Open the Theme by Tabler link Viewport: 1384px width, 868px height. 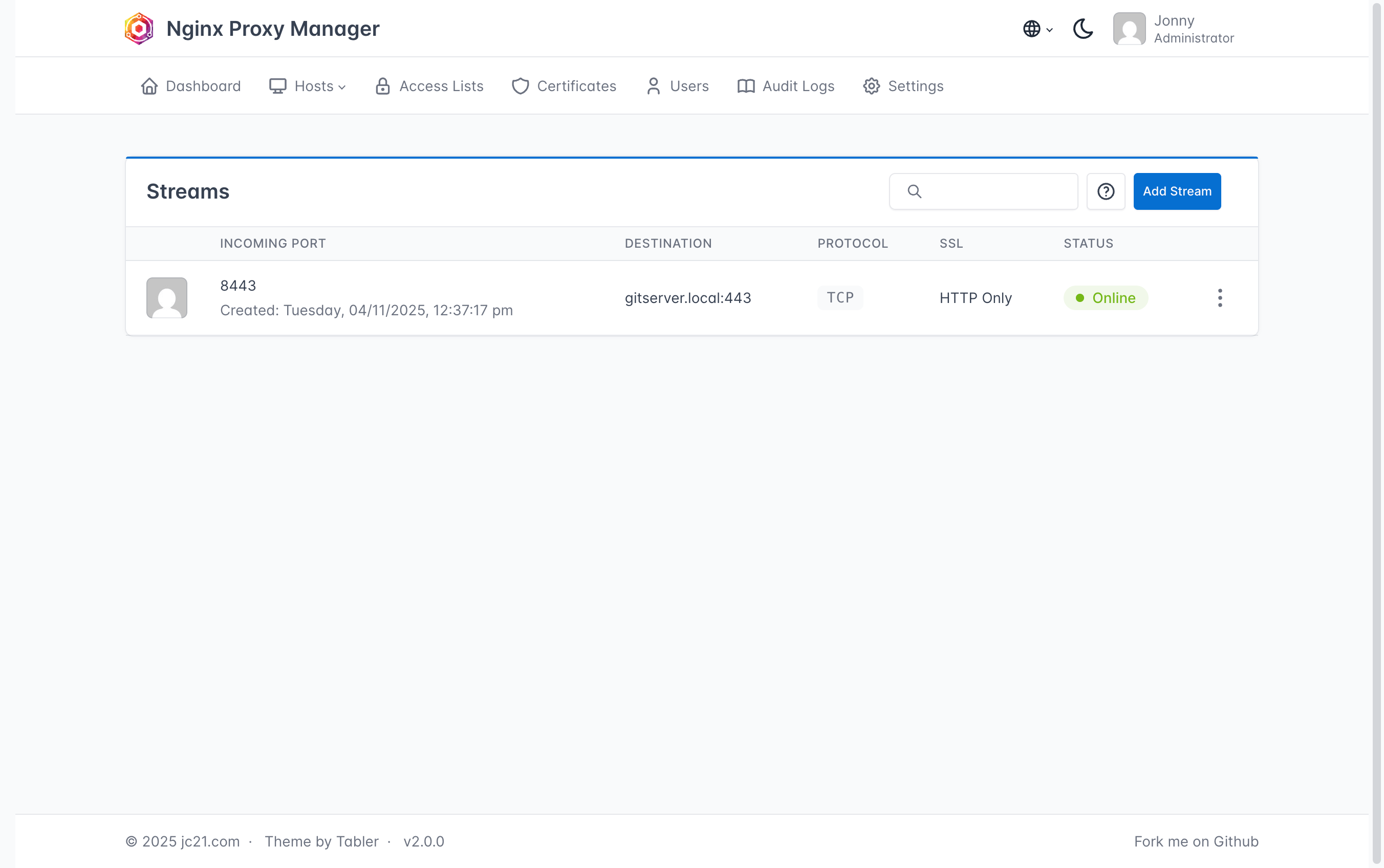click(321, 841)
